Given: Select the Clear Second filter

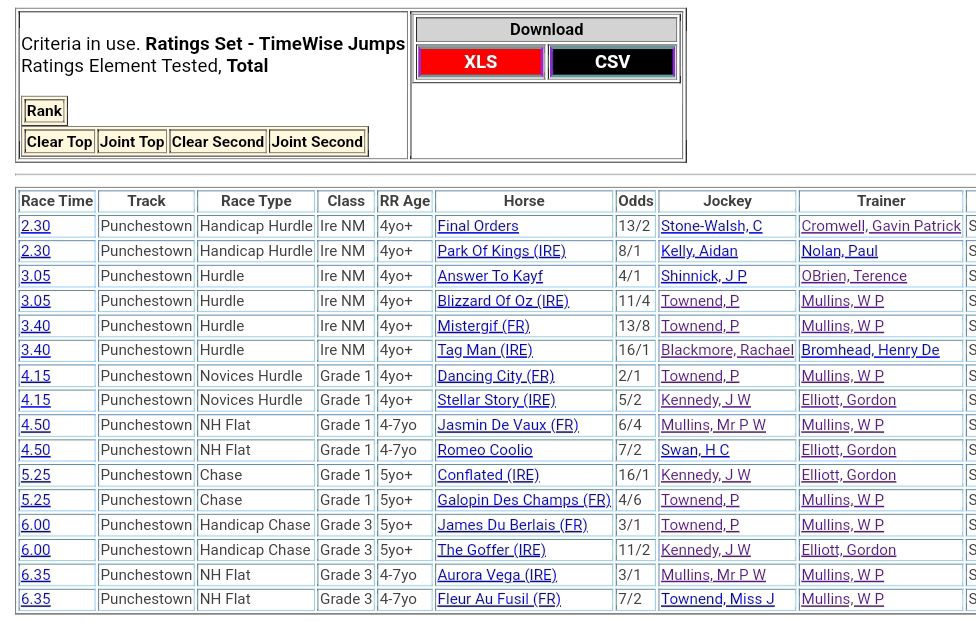Looking at the screenshot, I should click(217, 142).
